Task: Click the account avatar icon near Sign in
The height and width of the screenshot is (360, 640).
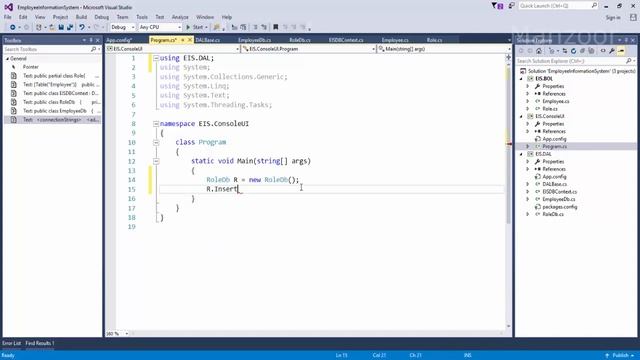Action: coord(633,17)
